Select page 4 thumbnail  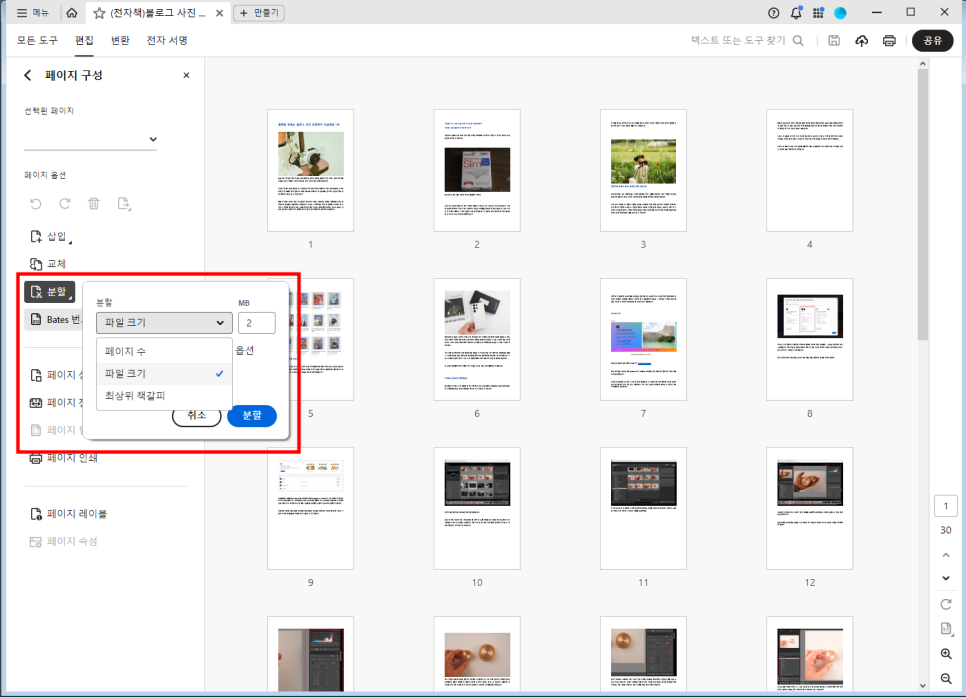point(810,171)
